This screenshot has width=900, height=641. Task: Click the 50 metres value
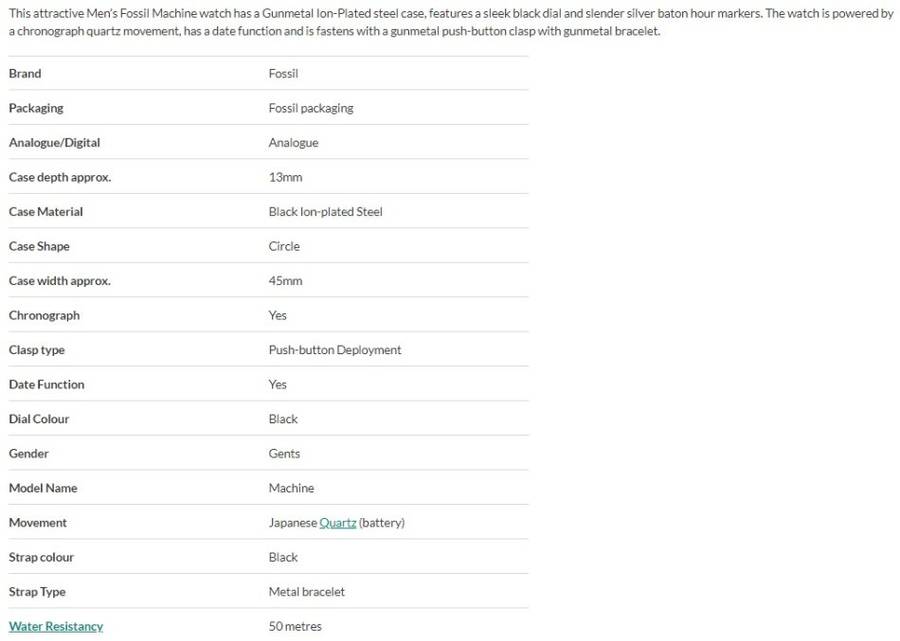[295, 626]
